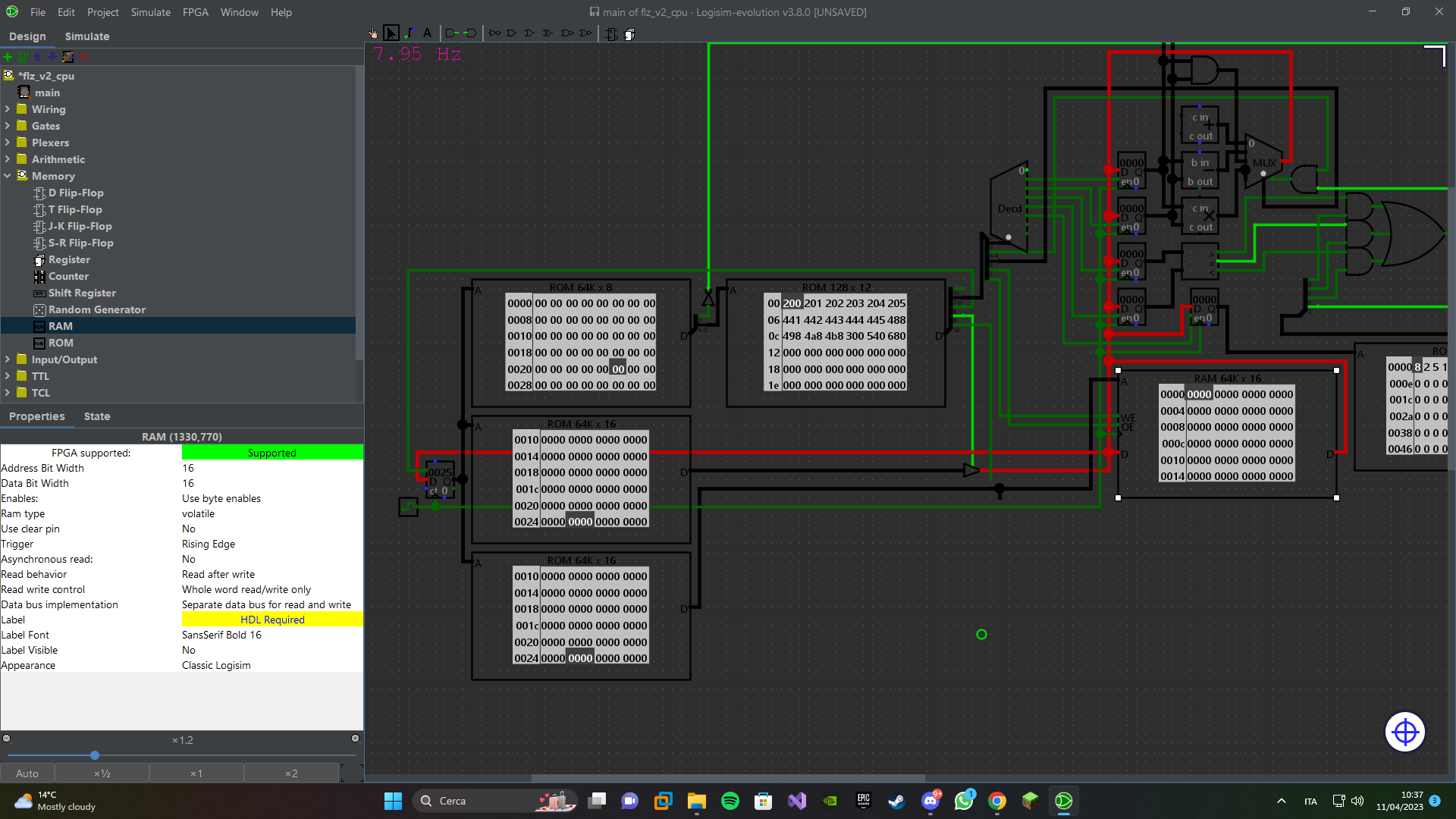Image resolution: width=1456 pixels, height=819 pixels.
Task: Collapse the Memory library folder
Action: (x=8, y=175)
